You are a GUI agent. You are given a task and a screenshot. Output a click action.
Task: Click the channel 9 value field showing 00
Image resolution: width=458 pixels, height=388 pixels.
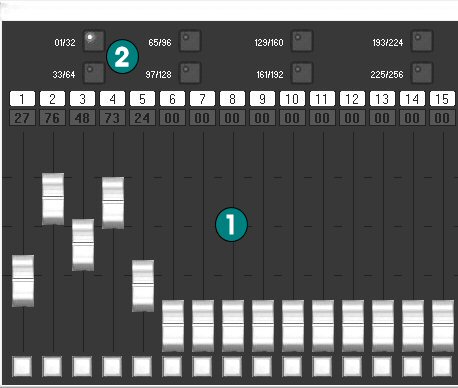(262, 118)
